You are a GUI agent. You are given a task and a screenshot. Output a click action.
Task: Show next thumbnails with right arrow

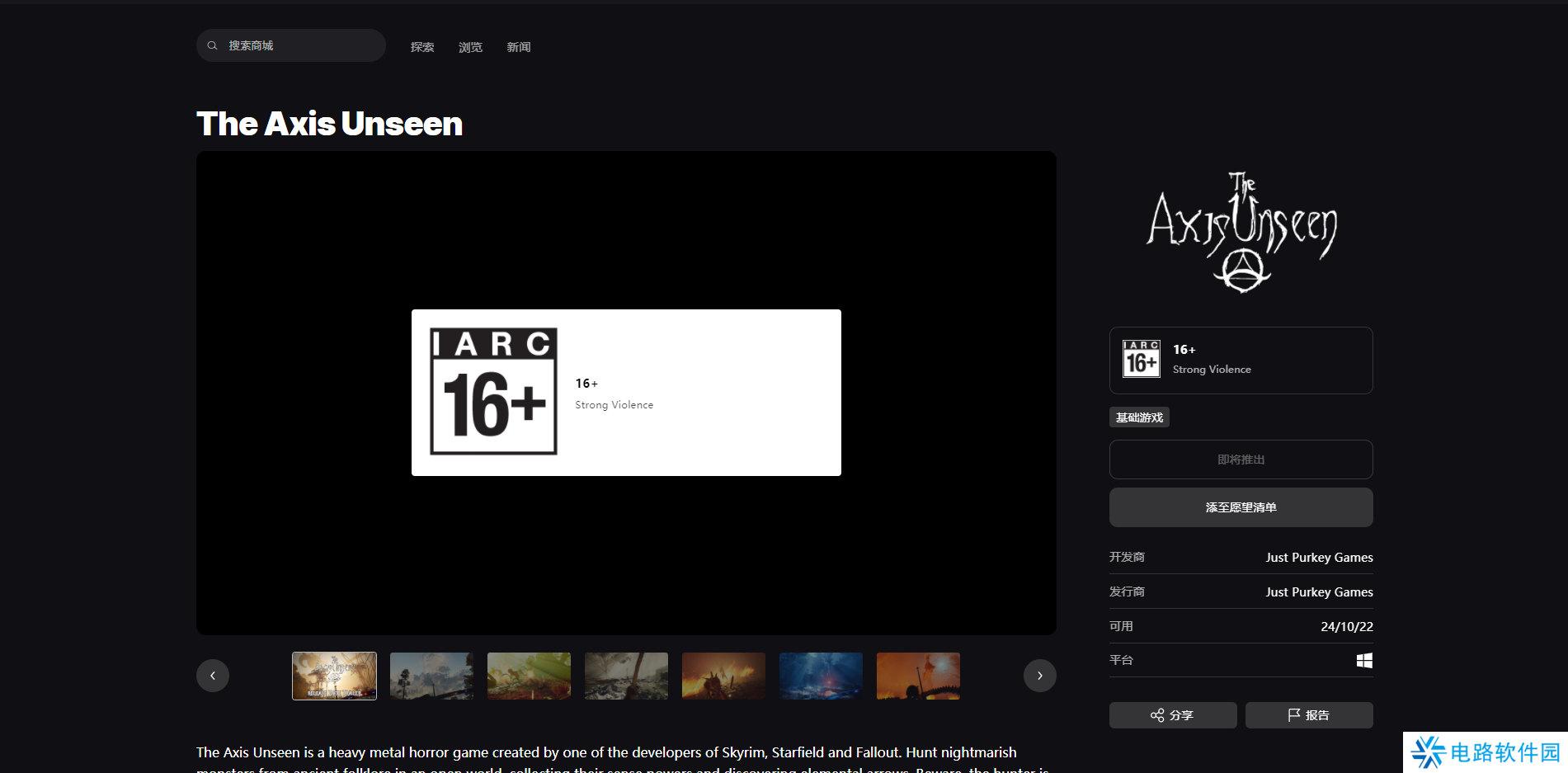1039,676
